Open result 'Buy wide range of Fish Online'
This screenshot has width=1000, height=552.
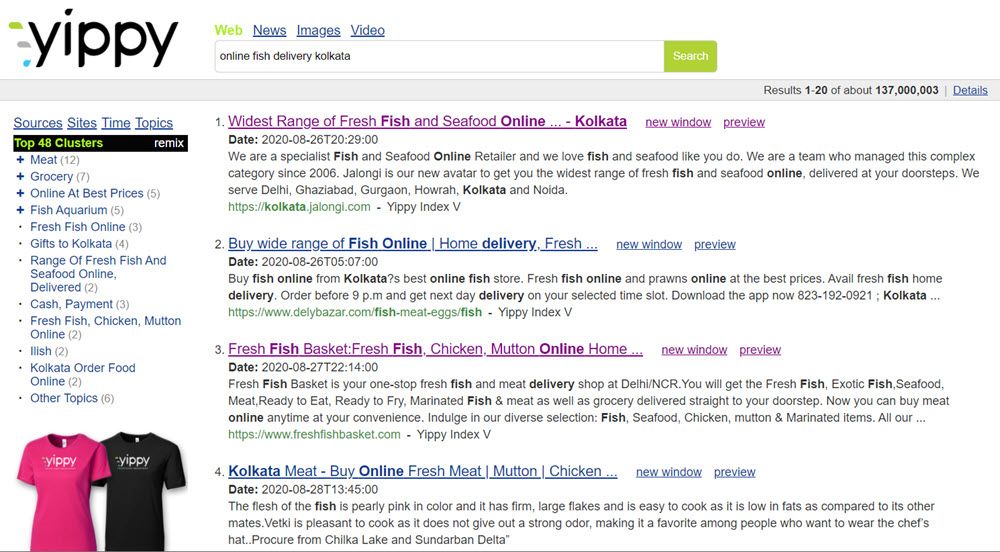point(413,243)
